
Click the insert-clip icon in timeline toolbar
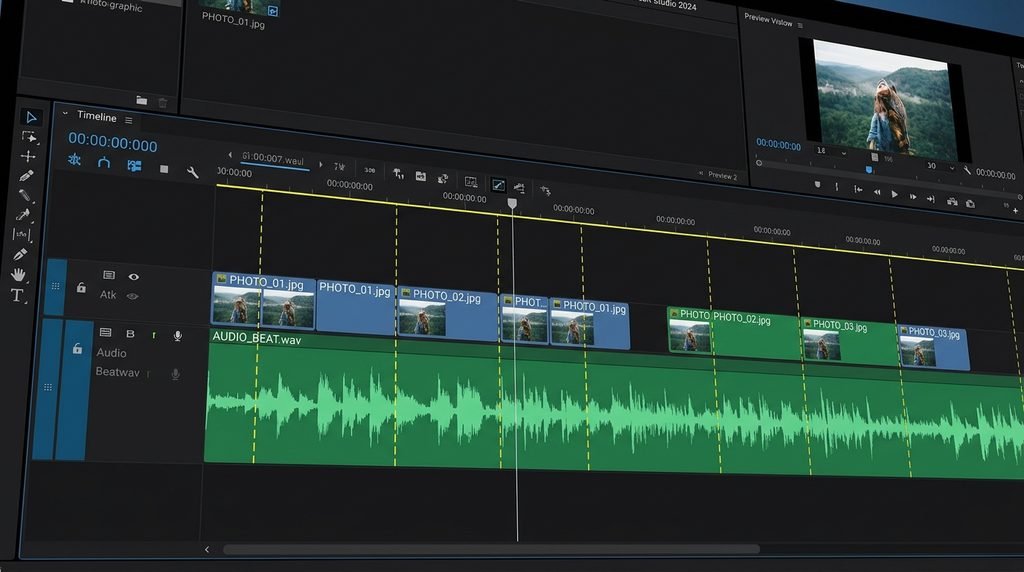[x=421, y=176]
